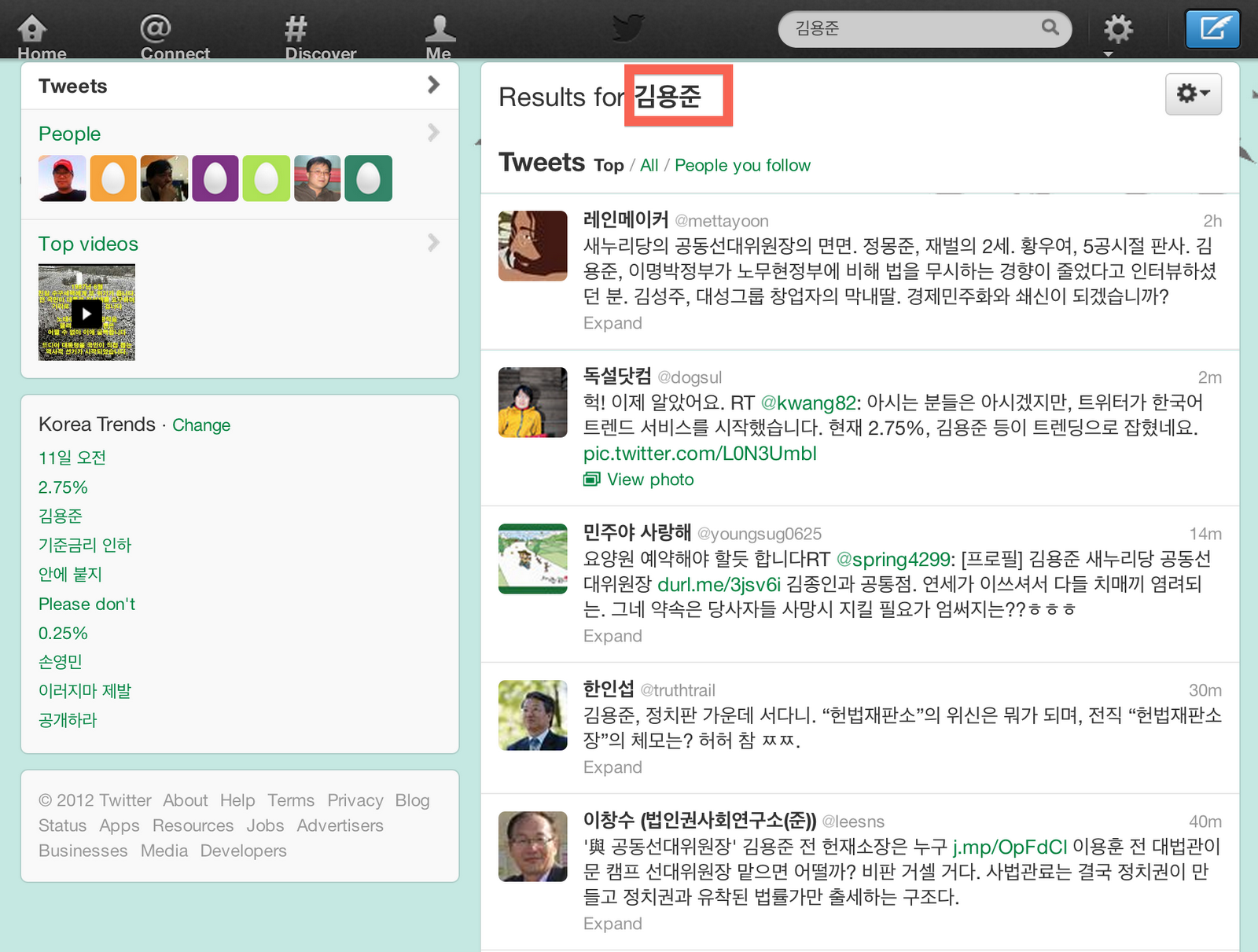1258x952 pixels.
Task: Open the @spring4299 mention
Action: click(893, 560)
